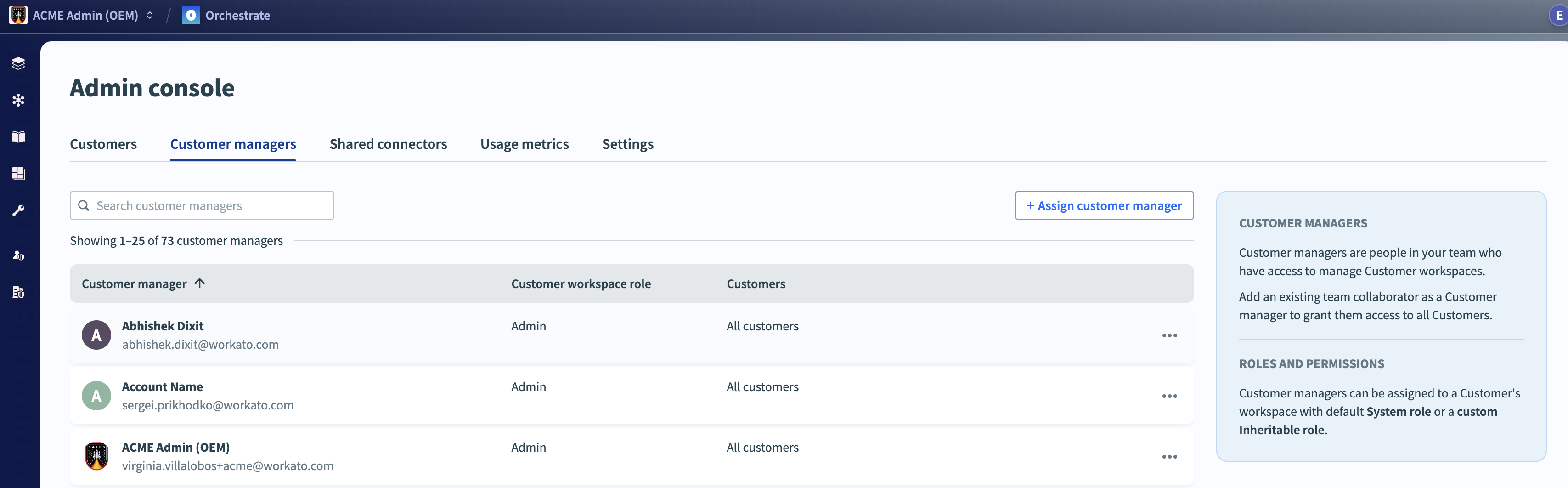Click the user avatar in top right
This screenshot has width=1568, height=488.
click(1558, 15)
